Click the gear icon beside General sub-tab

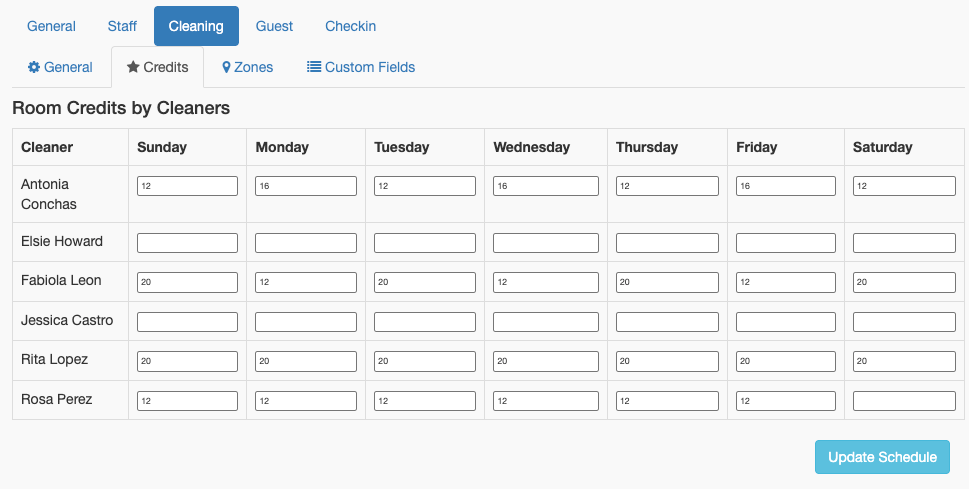pos(34,67)
